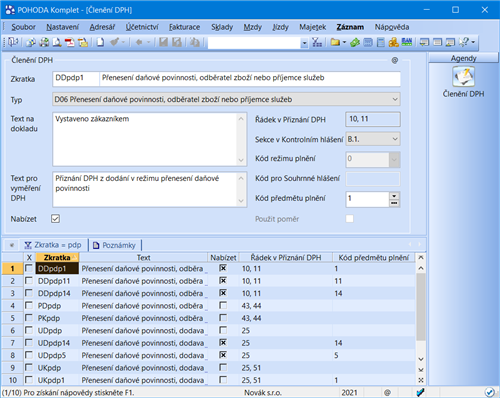Click the collapse arrows left of filter tab
Image resolution: width=500 pixels, height=398 pixels.
click(x=12, y=245)
